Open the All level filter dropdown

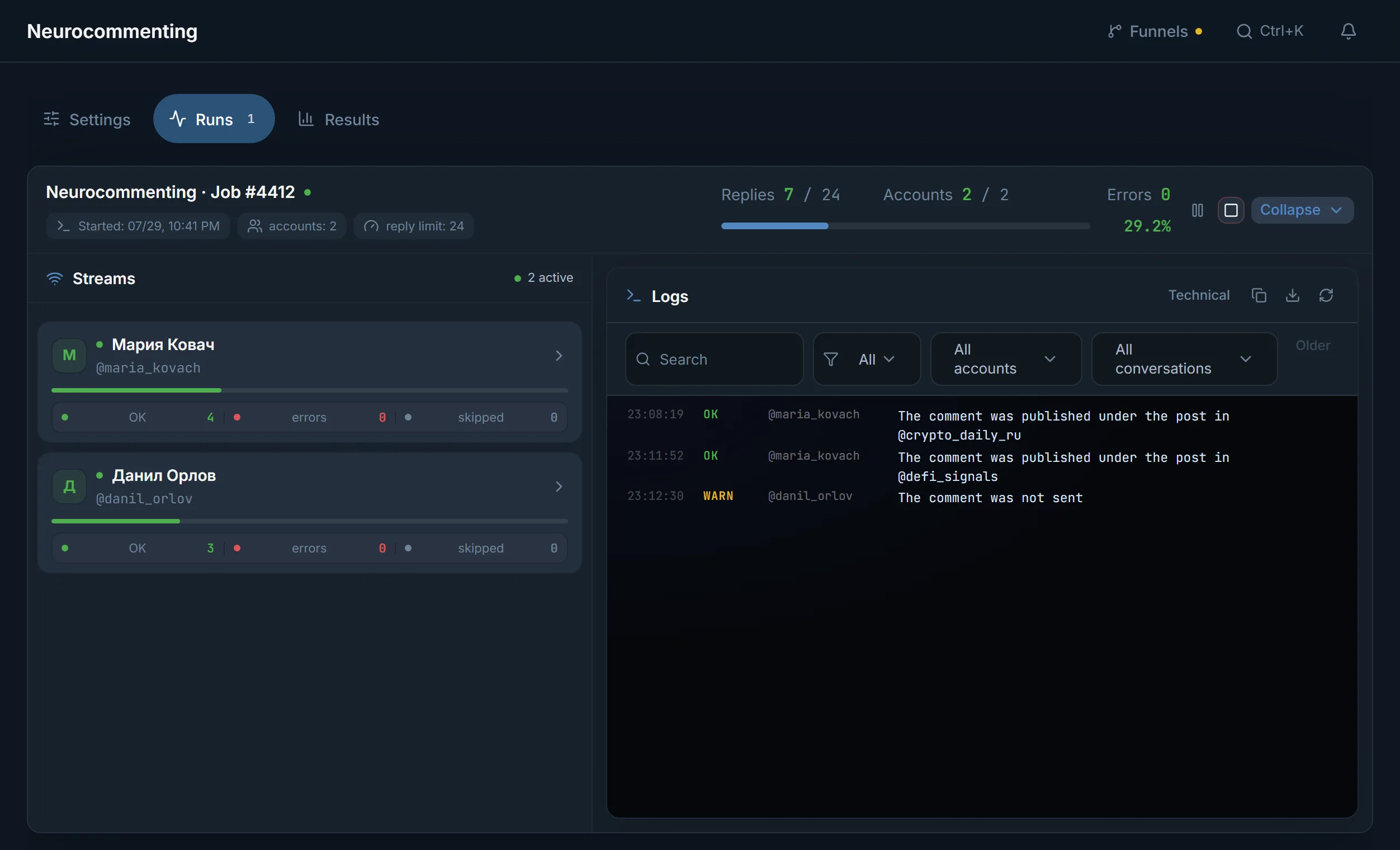867,359
